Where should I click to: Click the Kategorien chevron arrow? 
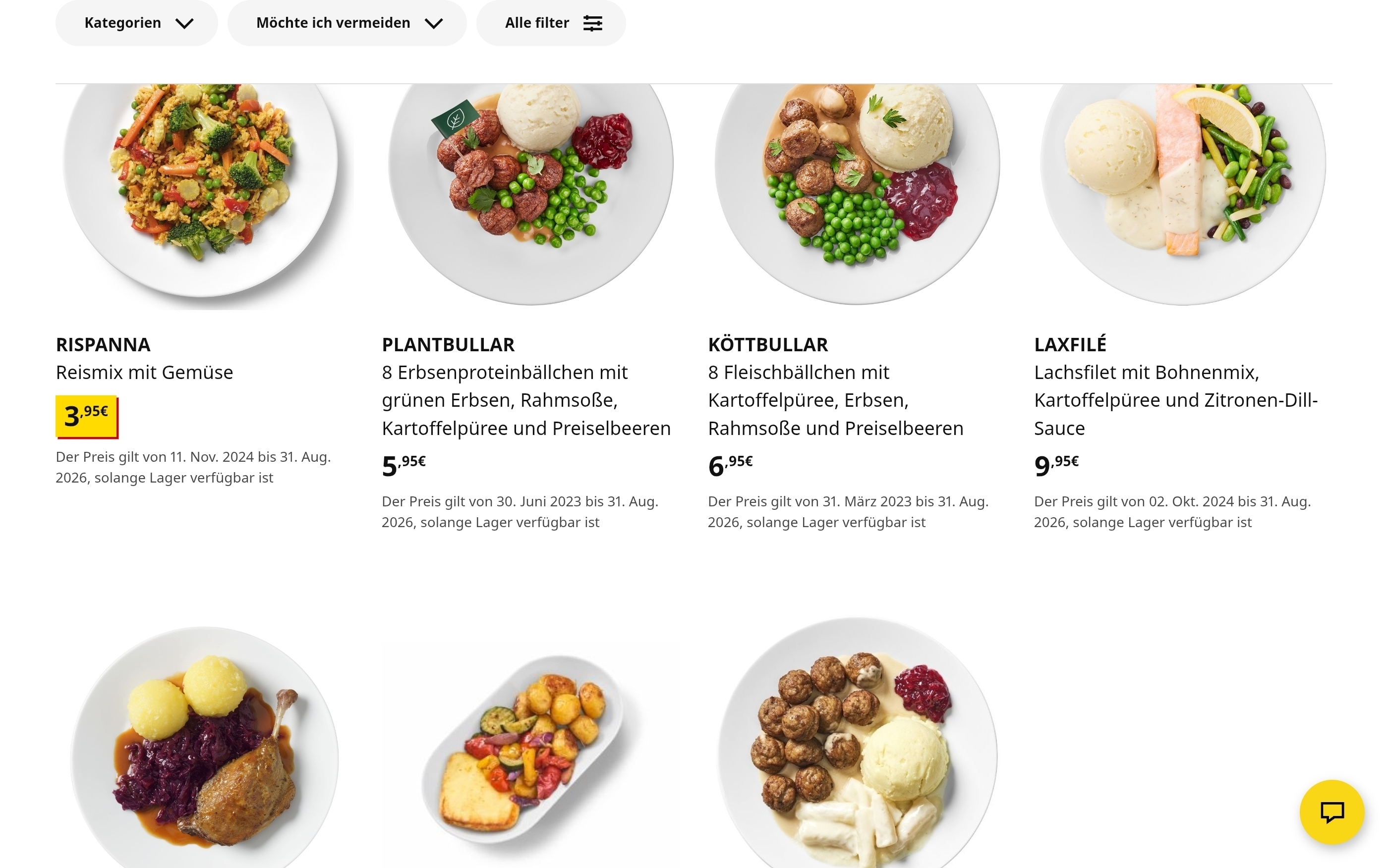pos(184,24)
